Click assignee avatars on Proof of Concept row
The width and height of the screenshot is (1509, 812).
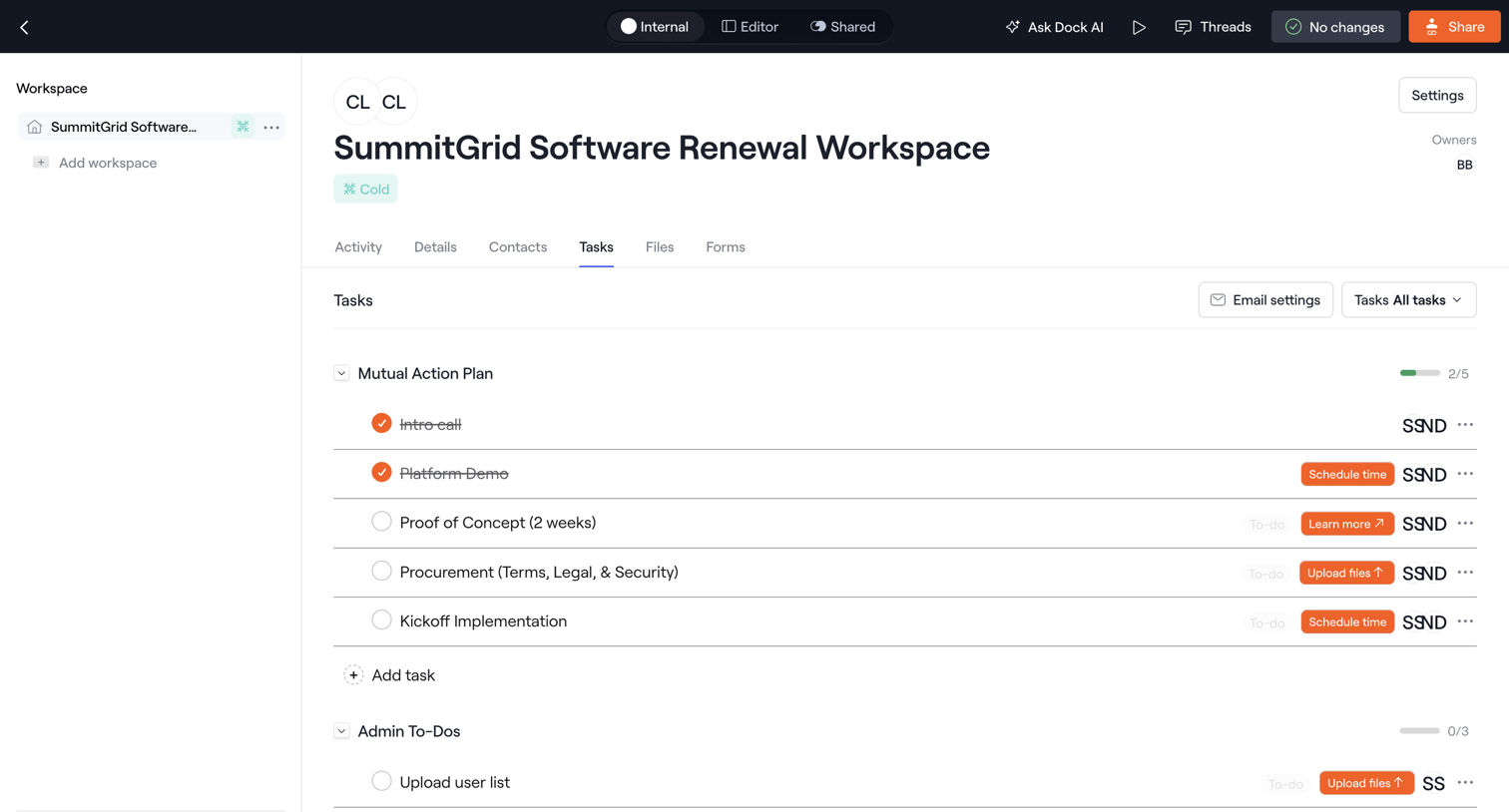tap(1424, 524)
